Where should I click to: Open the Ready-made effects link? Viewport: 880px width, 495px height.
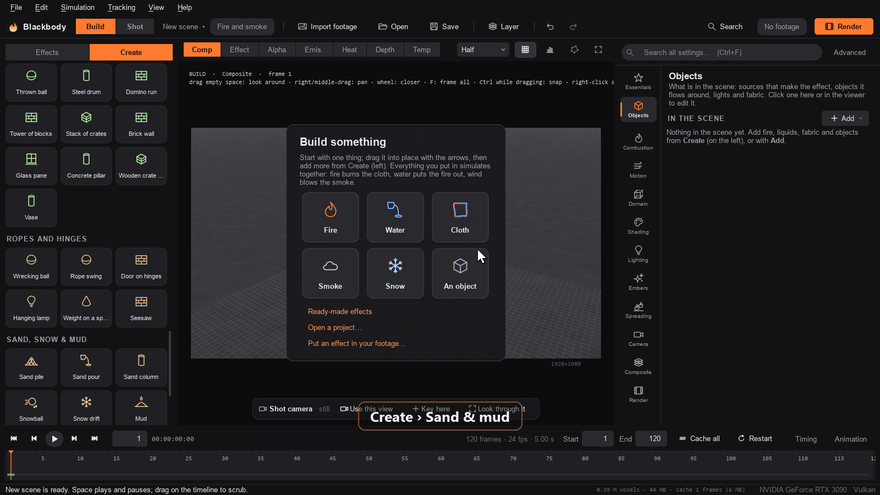pos(340,311)
